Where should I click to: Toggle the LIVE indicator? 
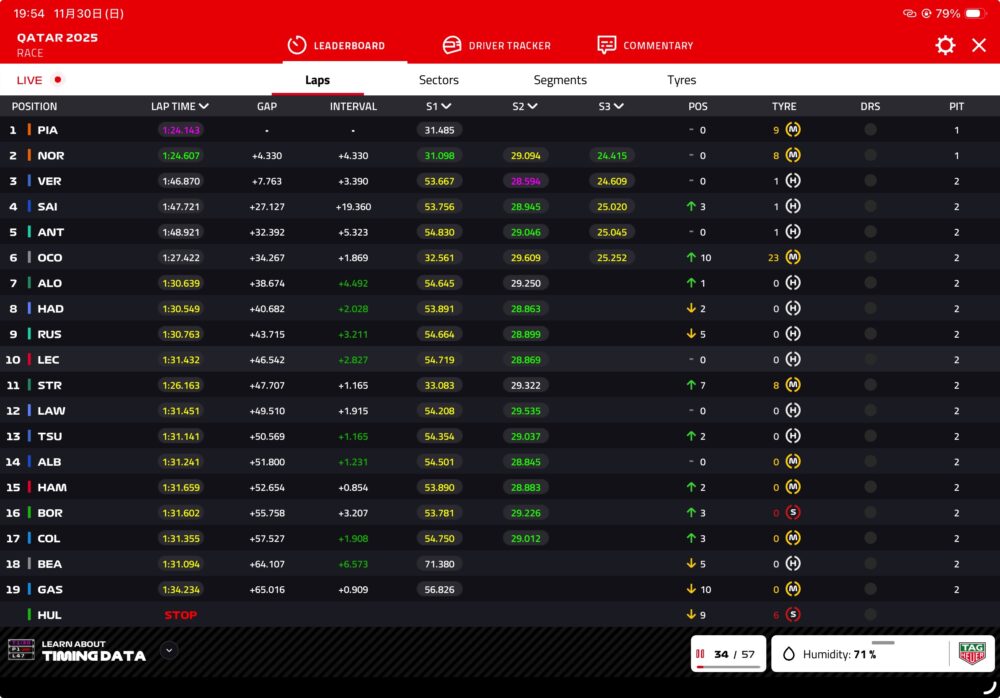tap(40, 80)
